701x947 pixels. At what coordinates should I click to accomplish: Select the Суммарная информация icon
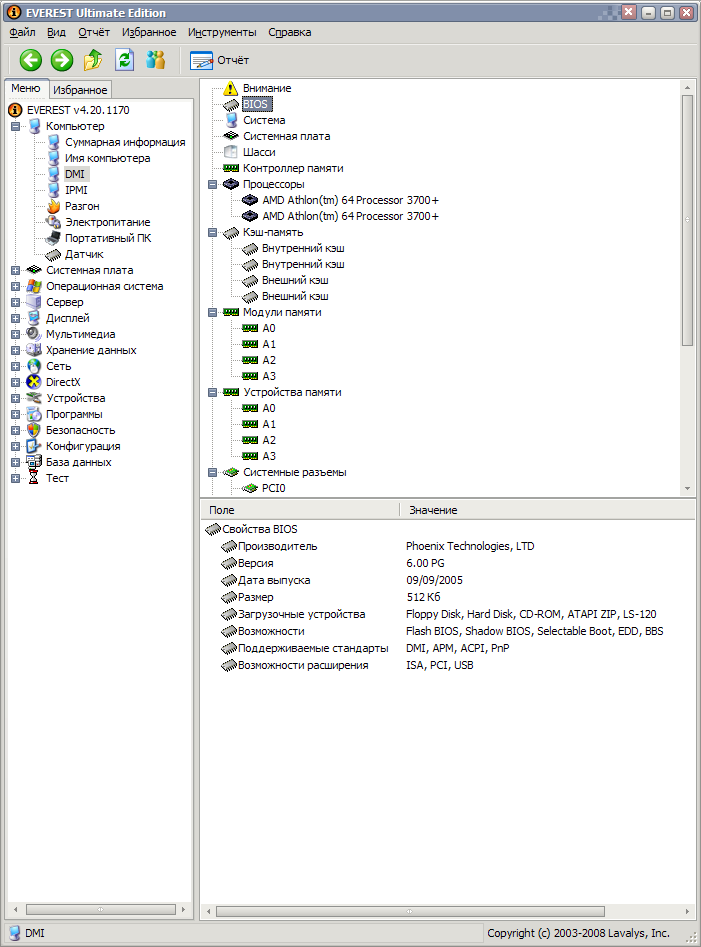coord(54,142)
